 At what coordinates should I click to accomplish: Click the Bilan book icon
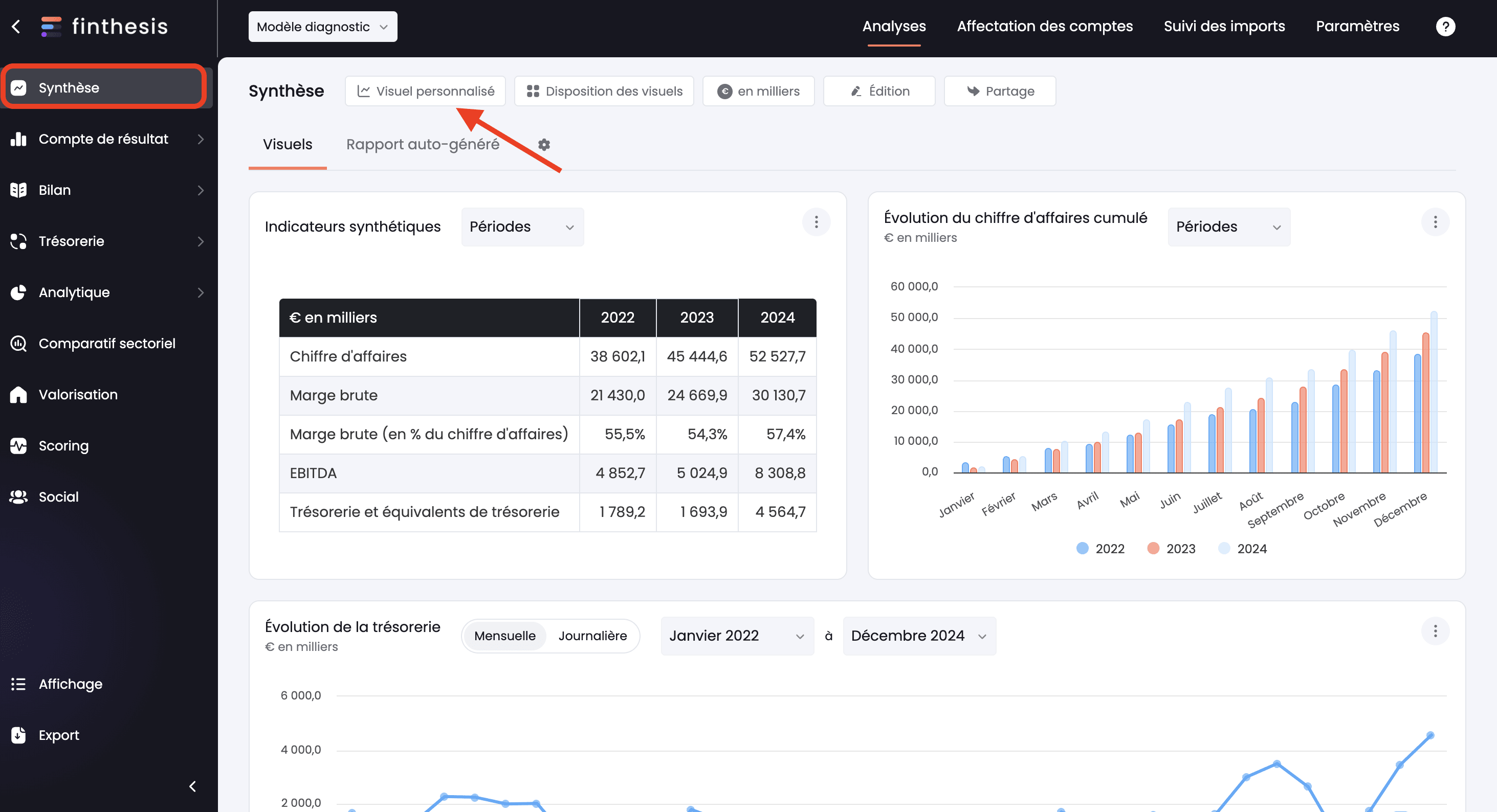pyautogui.click(x=18, y=190)
